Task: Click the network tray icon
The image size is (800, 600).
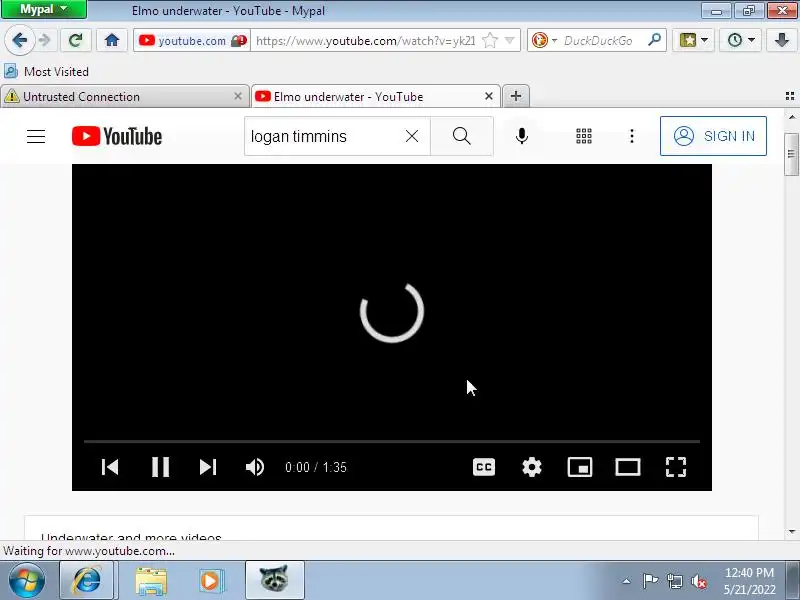Action: tap(675, 581)
